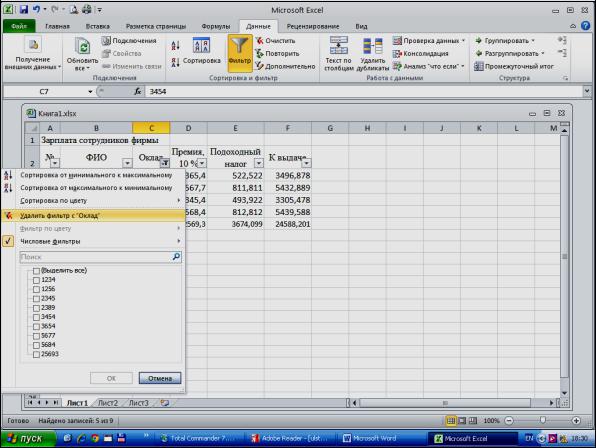Switch to Page Layout view icon

click(x=462, y=421)
